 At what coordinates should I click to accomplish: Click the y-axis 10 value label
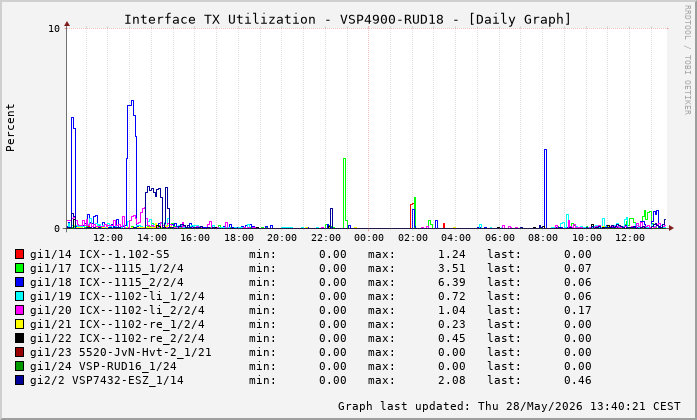point(54,29)
